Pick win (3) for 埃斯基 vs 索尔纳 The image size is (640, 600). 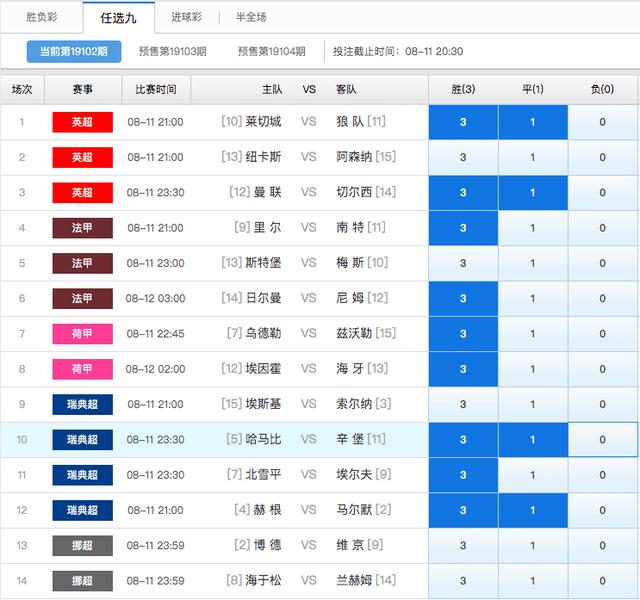(x=463, y=404)
